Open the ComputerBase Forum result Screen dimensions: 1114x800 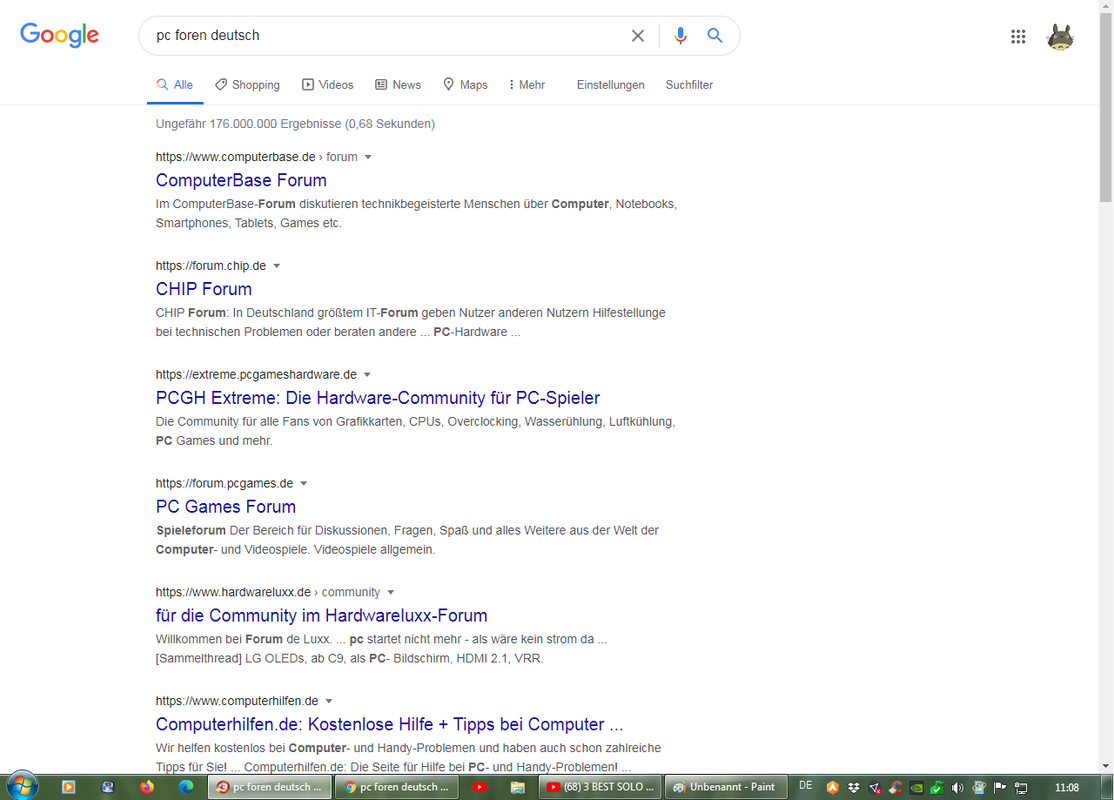tap(241, 180)
